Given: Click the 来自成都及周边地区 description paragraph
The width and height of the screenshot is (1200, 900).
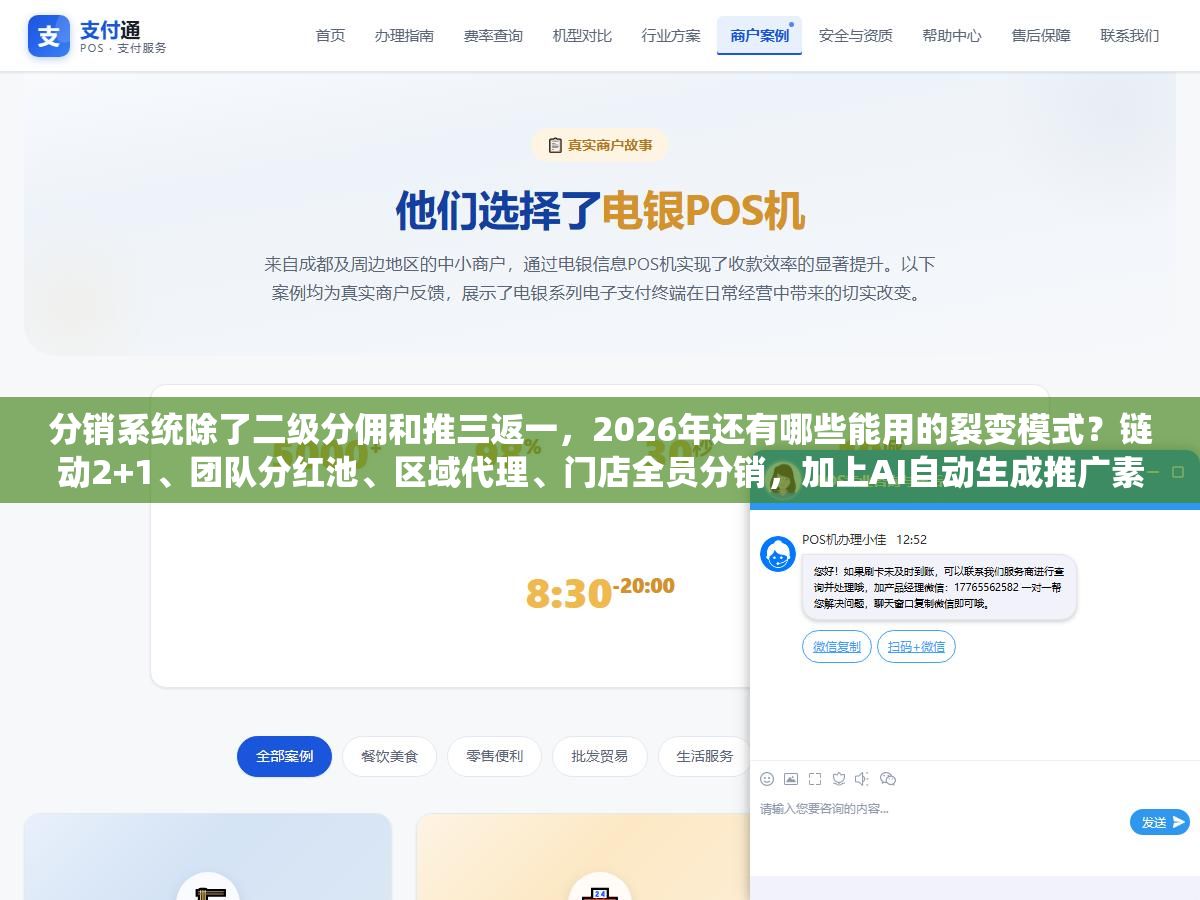Looking at the screenshot, I should [x=600, y=279].
